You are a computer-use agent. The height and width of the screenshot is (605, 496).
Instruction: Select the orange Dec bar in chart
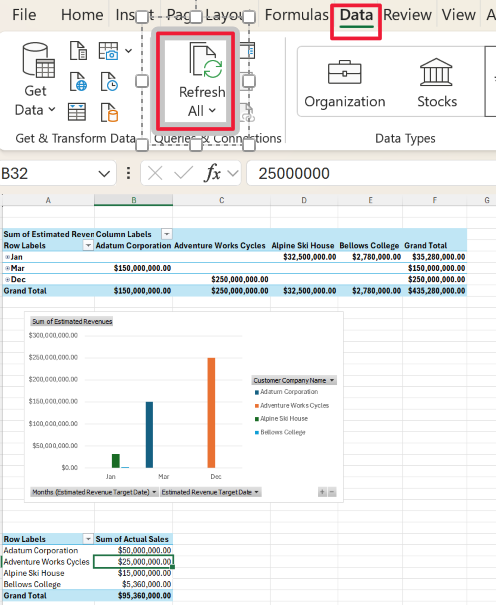pos(211,412)
